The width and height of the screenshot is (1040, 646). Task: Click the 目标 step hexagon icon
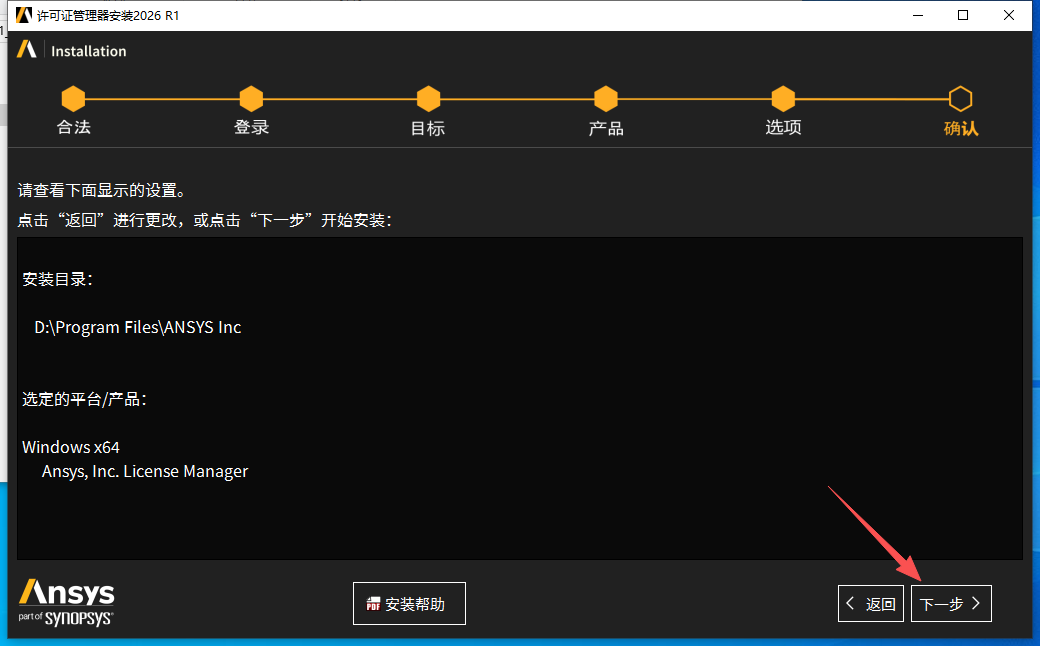coord(428,99)
